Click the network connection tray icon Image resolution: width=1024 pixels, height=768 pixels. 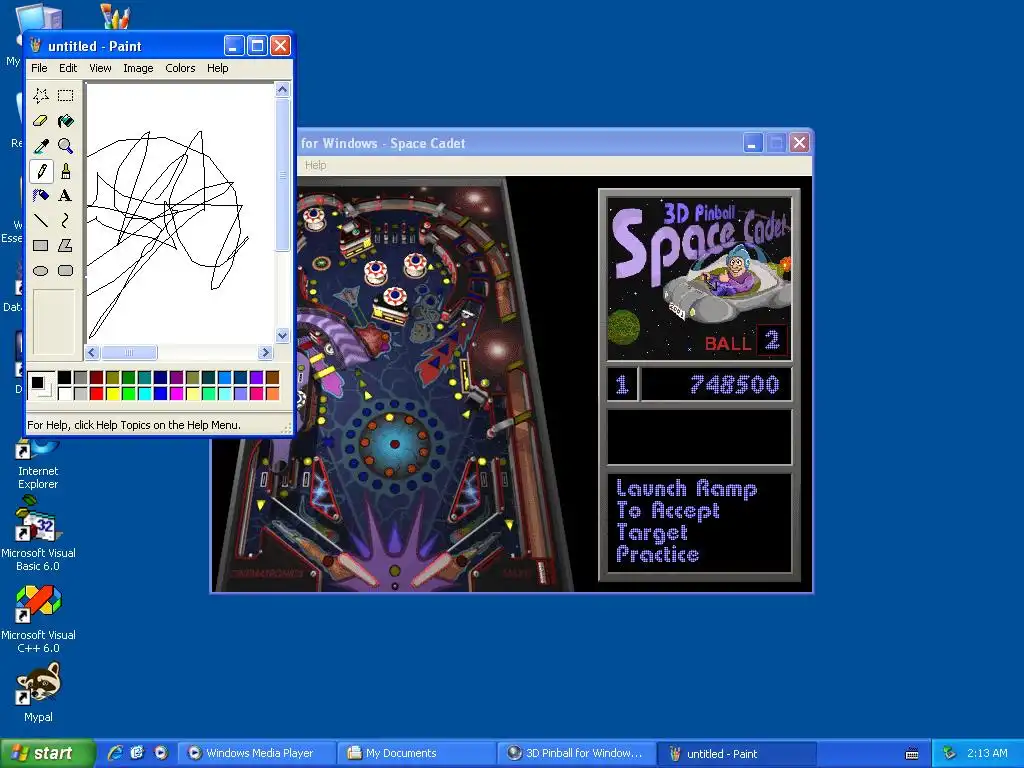949,754
